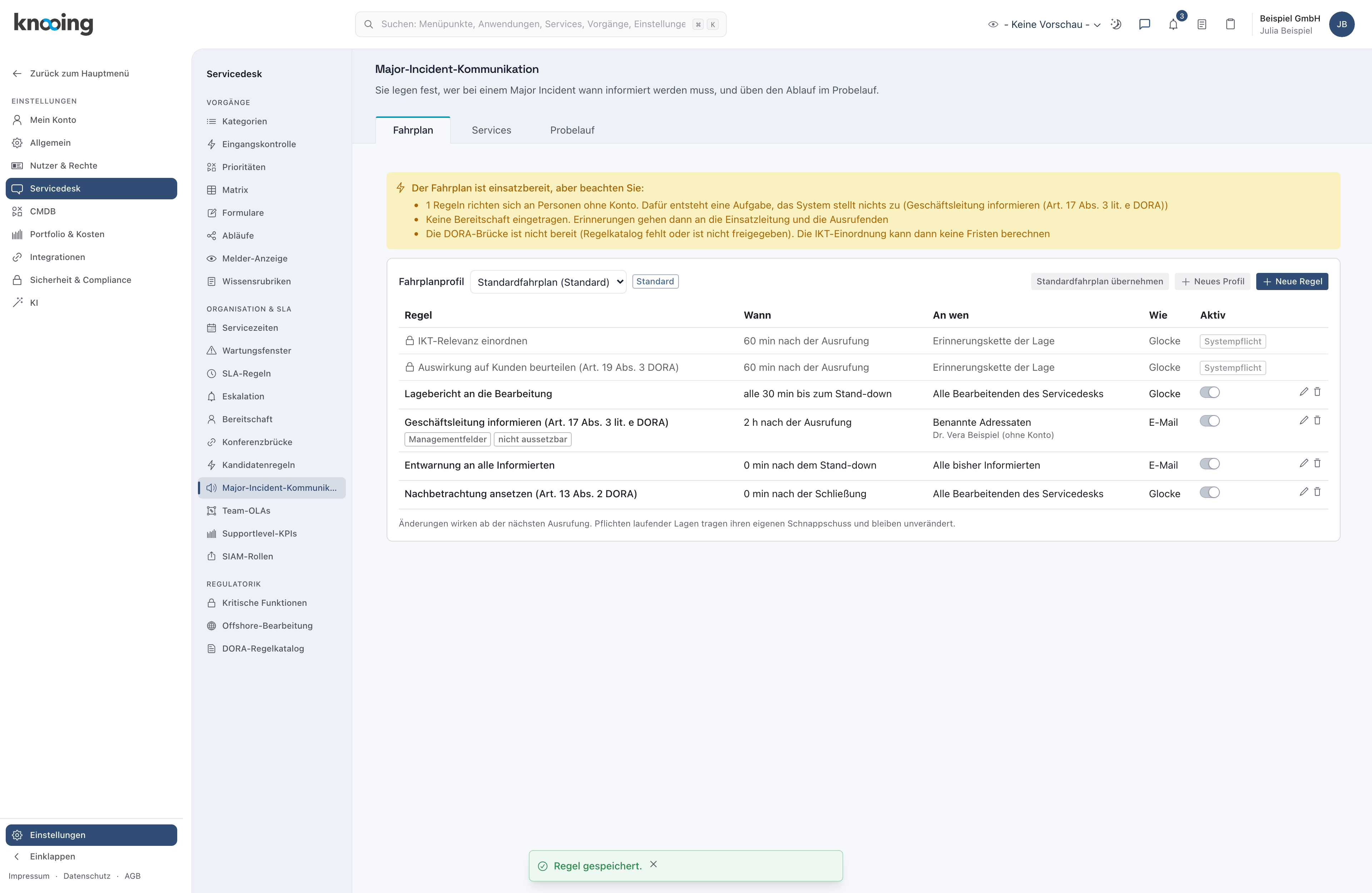Edit the Nachbetrachtung ansetzen rule
Image resolution: width=1372 pixels, height=893 pixels.
1304,492
